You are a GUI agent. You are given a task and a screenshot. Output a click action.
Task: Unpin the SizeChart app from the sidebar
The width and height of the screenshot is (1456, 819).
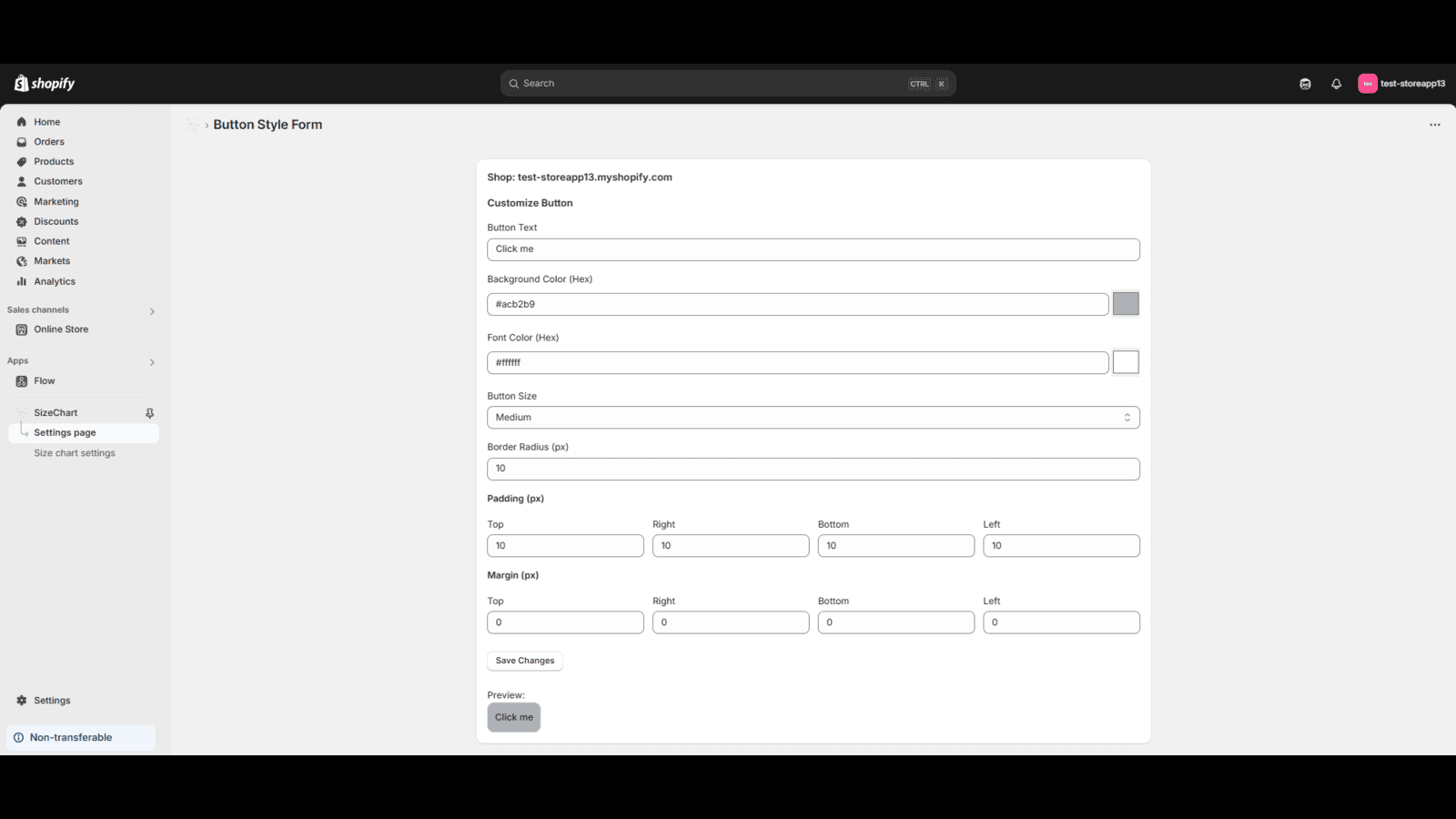pyautogui.click(x=148, y=412)
